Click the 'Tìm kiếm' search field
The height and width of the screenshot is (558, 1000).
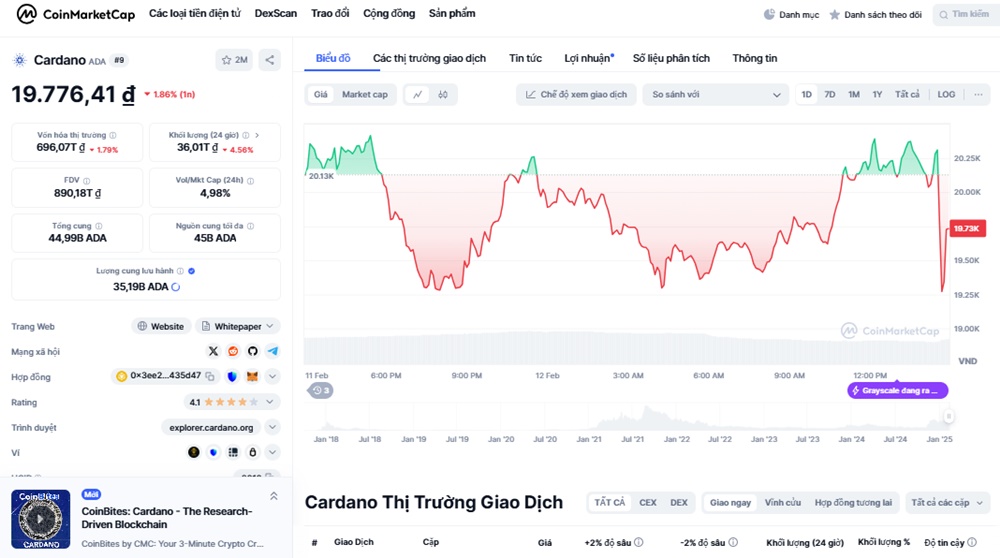pos(965,15)
